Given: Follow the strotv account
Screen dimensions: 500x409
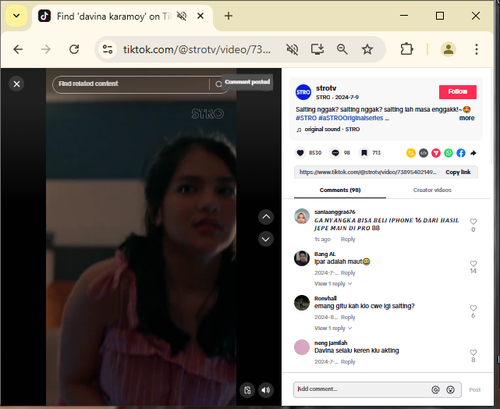Looking at the screenshot, I should pyautogui.click(x=458, y=92).
